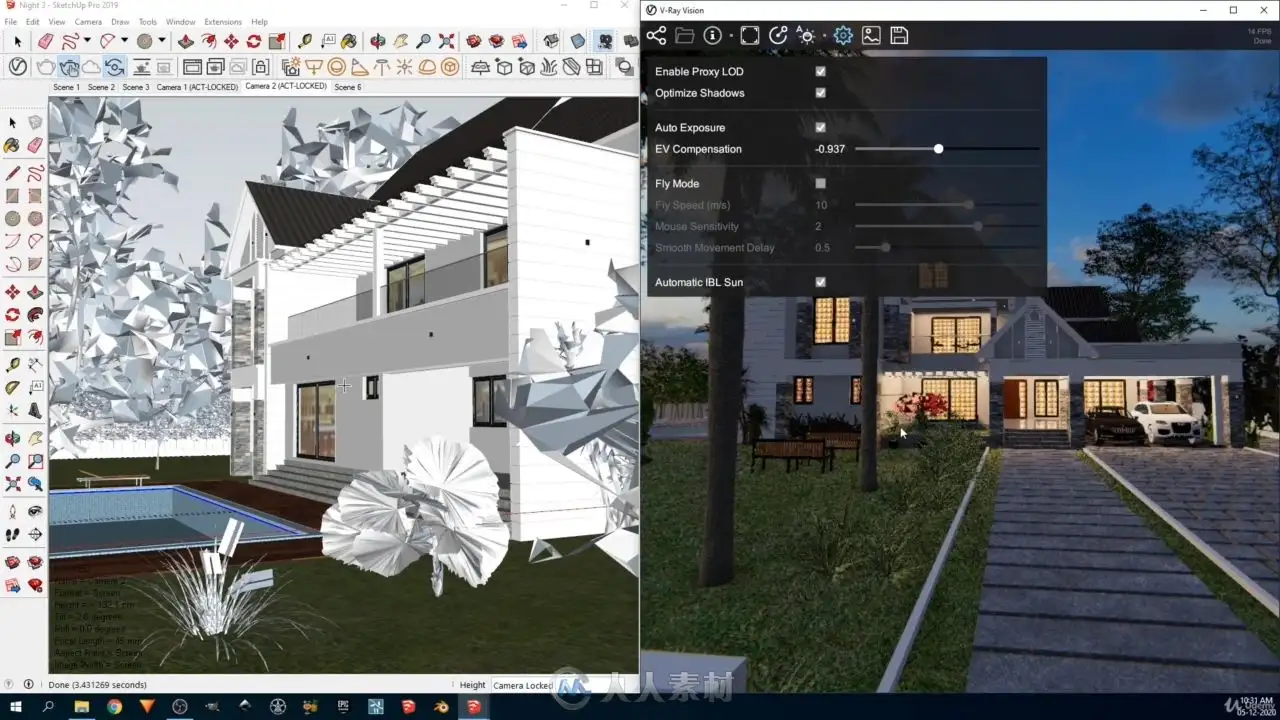Image resolution: width=1280 pixels, height=720 pixels.
Task: Click status bar text Done (3.431269 seconds)
Action: (x=98, y=685)
